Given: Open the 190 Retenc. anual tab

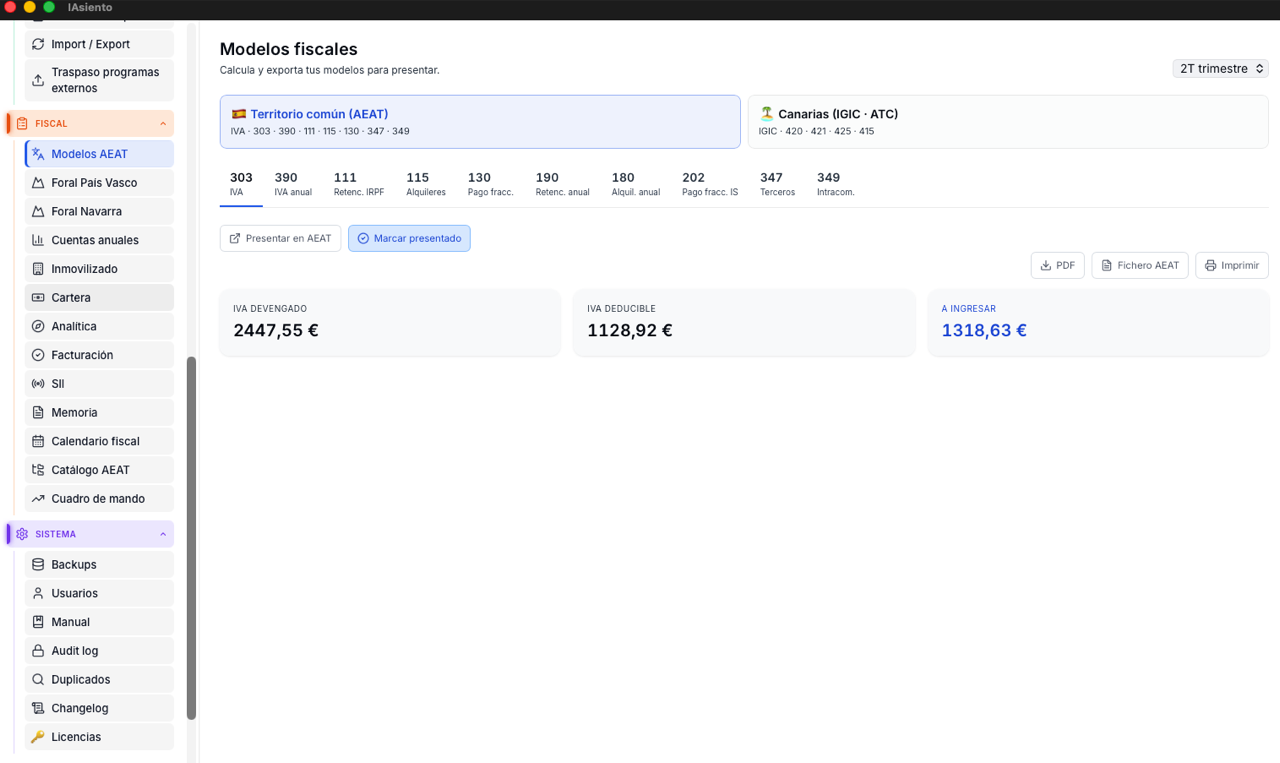Looking at the screenshot, I should (562, 184).
